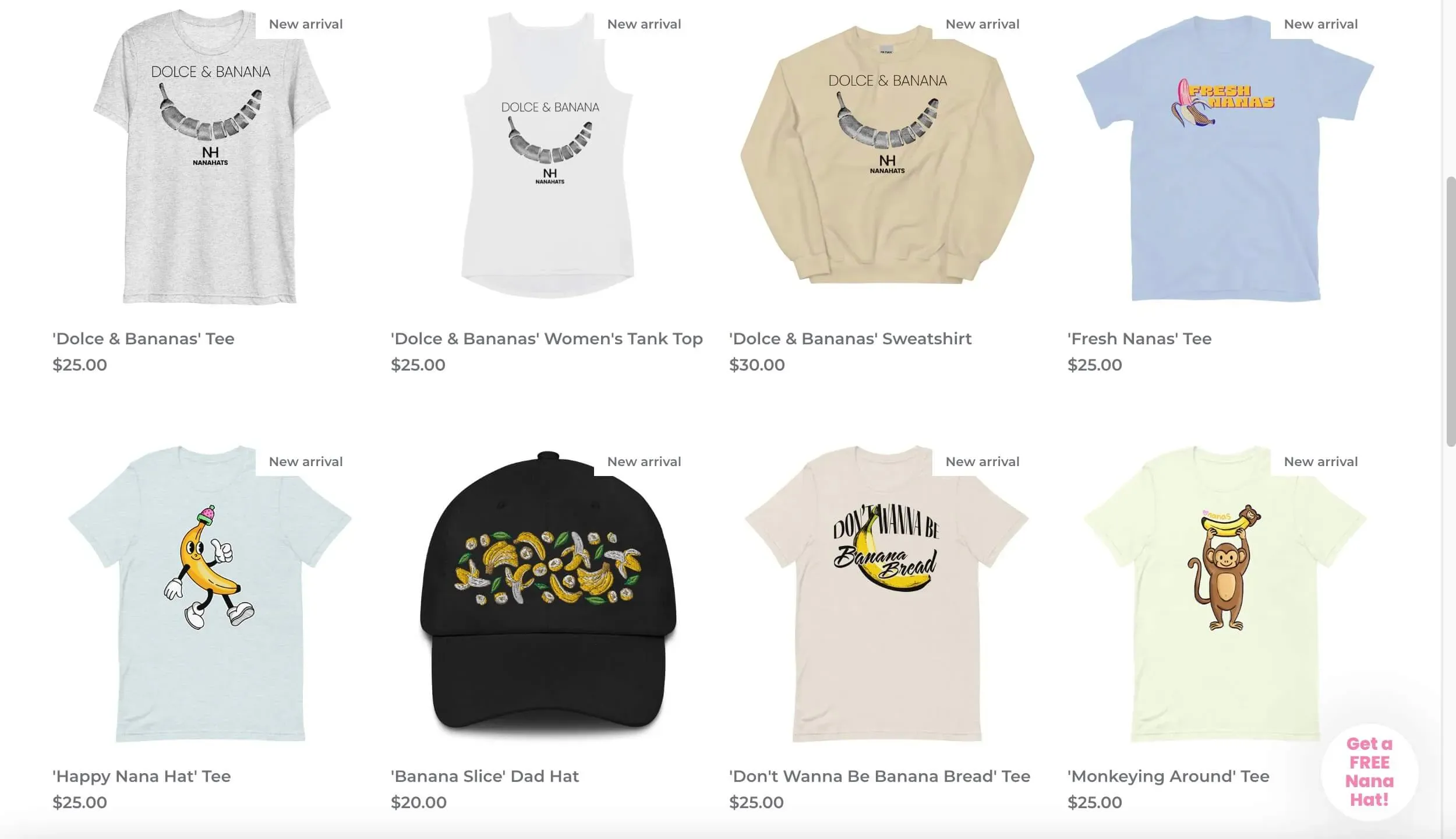View the black Banana Slice dad hat image
Image resolution: width=1456 pixels, height=839 pixels.
tap(549, 594)
